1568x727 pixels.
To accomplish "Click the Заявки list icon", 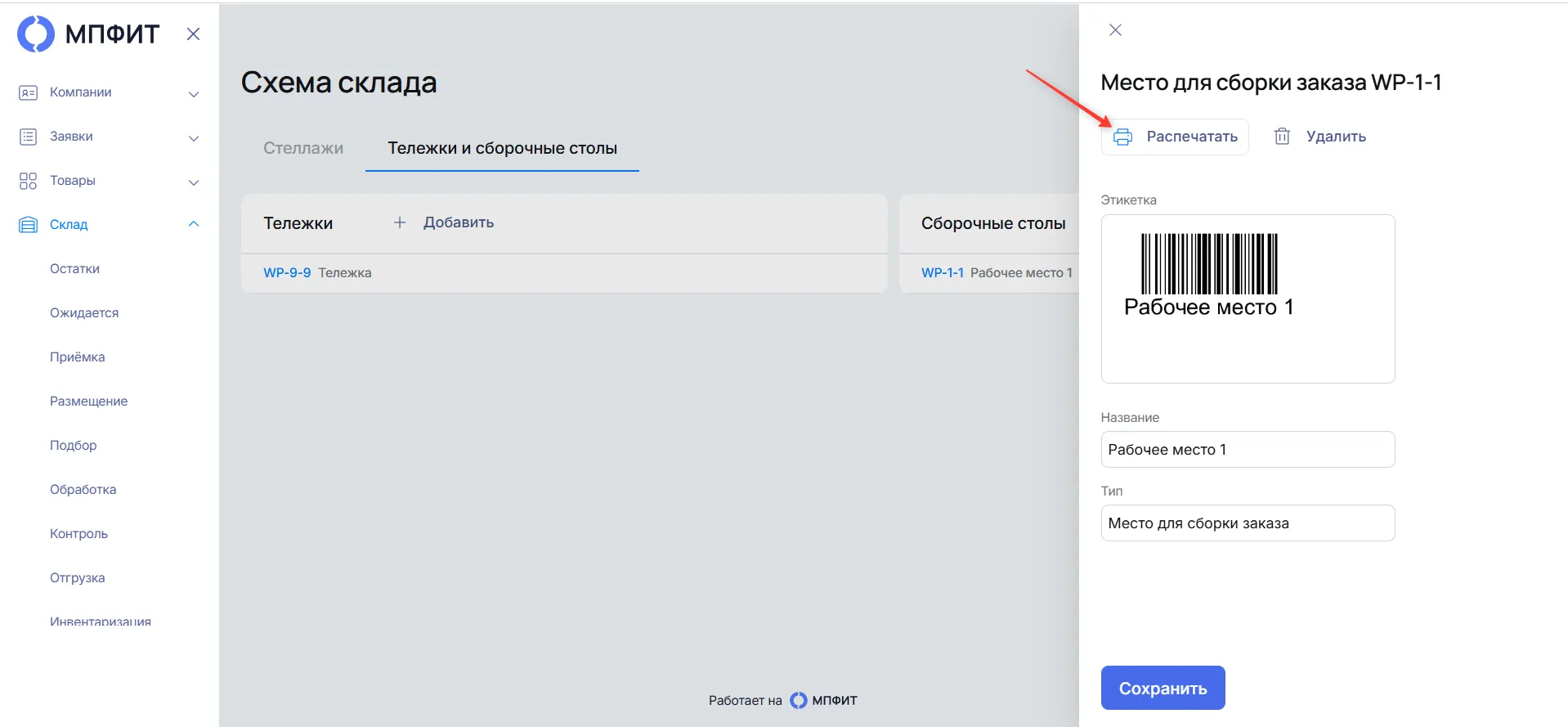I will pos(28,137).
